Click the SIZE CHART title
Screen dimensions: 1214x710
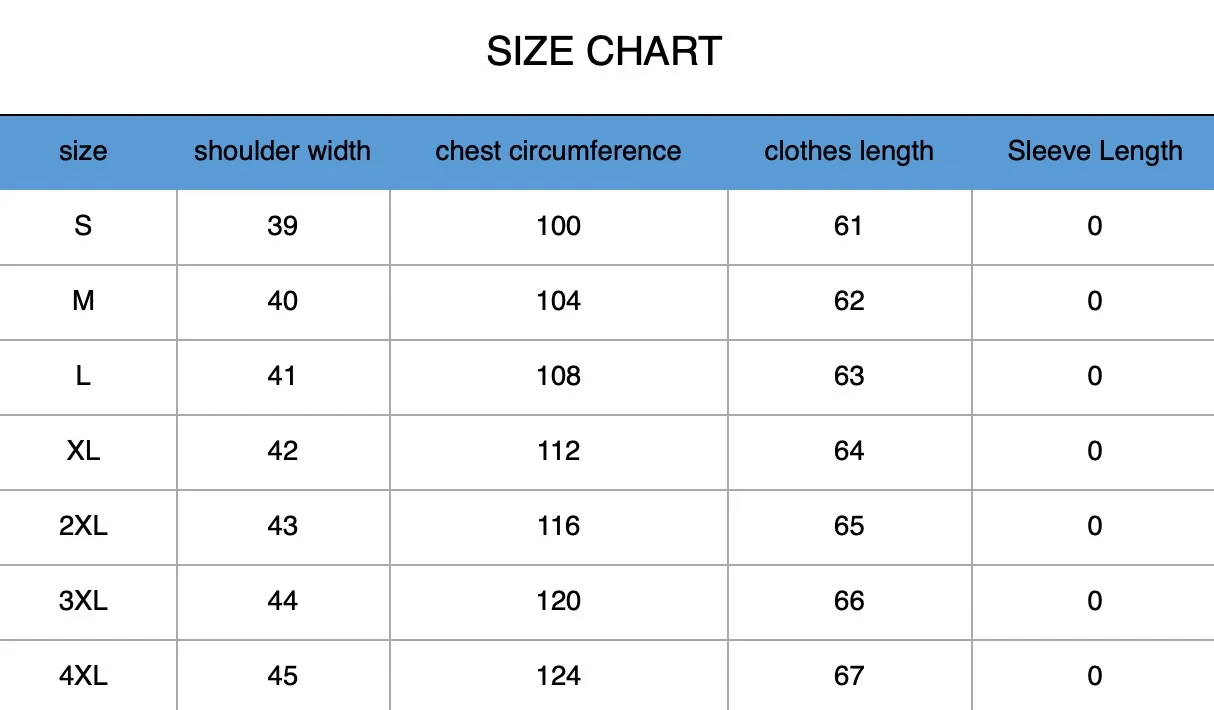[604, 51]
